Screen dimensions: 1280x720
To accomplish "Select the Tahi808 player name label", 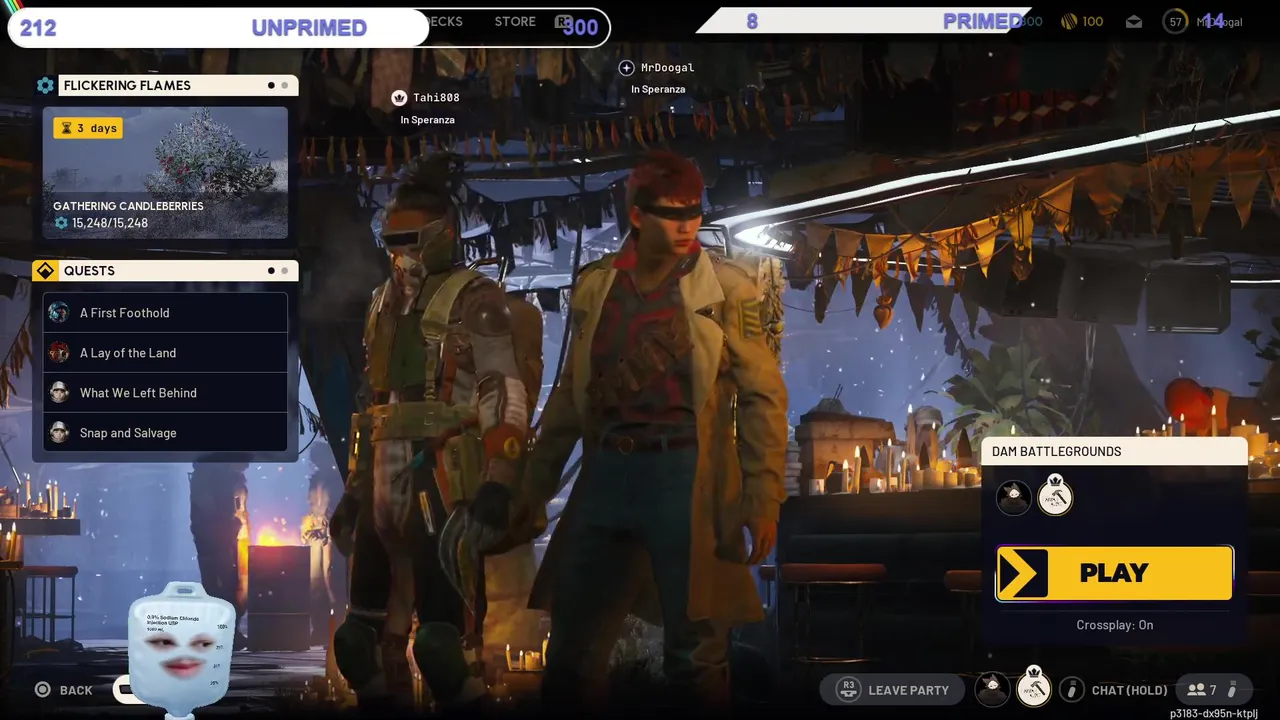I will 436,98.
